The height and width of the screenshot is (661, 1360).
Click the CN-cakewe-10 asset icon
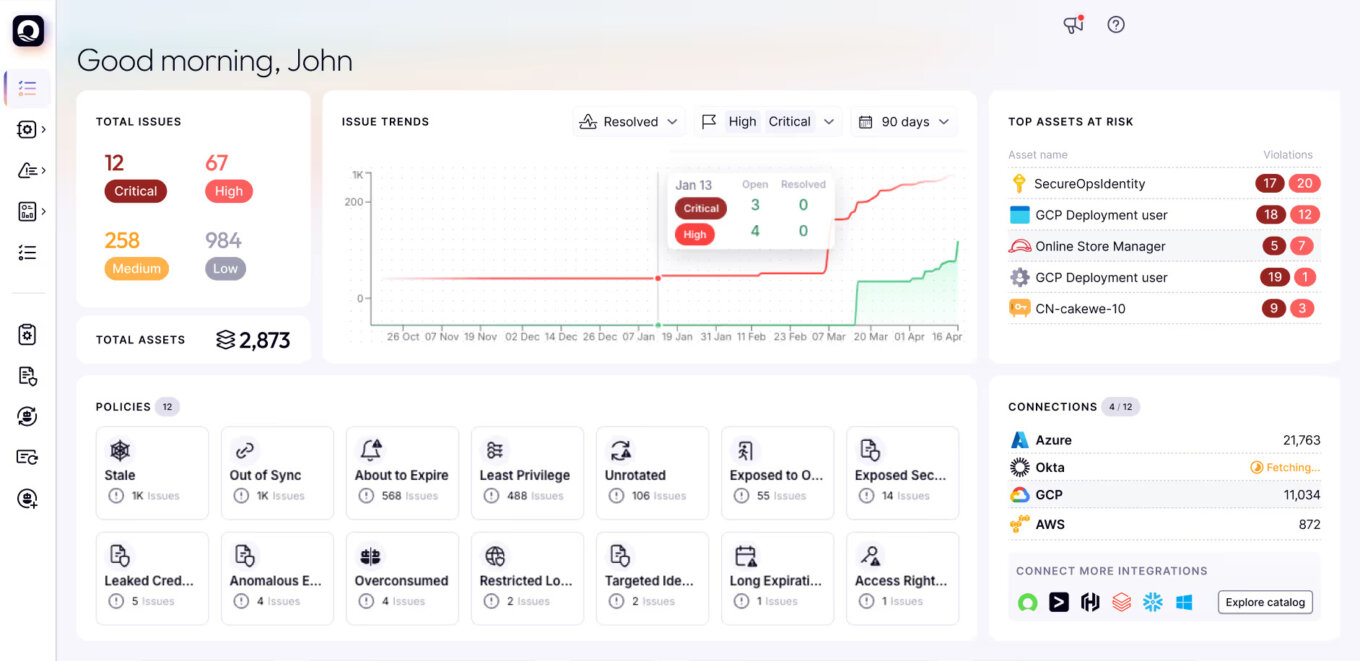1019,308
